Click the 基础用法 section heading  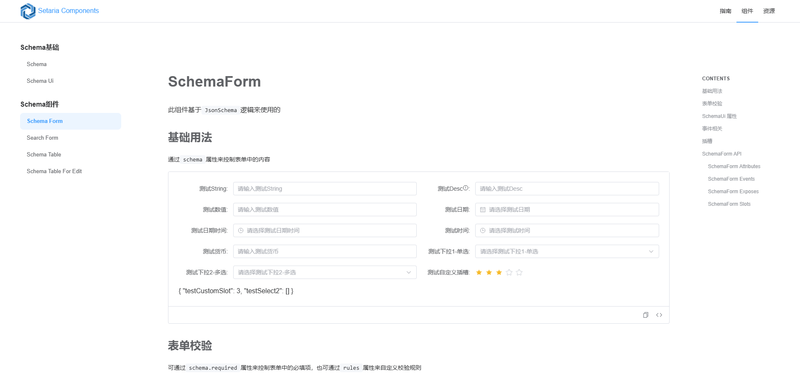[190, 137]
